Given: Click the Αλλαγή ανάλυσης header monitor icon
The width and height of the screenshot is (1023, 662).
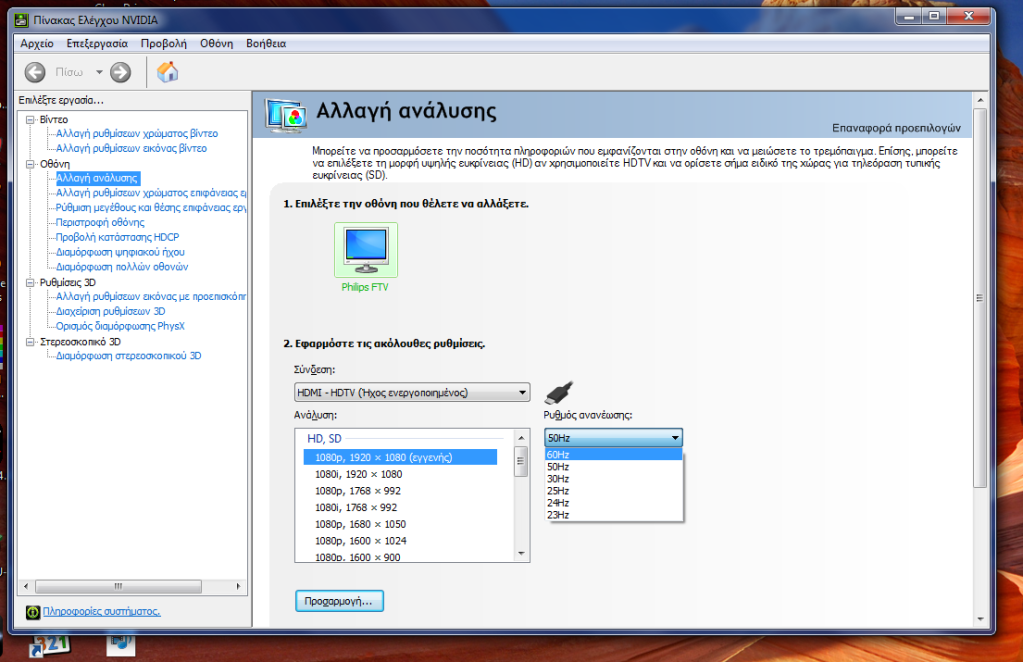Looking at the screenshot, I should tap(286, 115).
